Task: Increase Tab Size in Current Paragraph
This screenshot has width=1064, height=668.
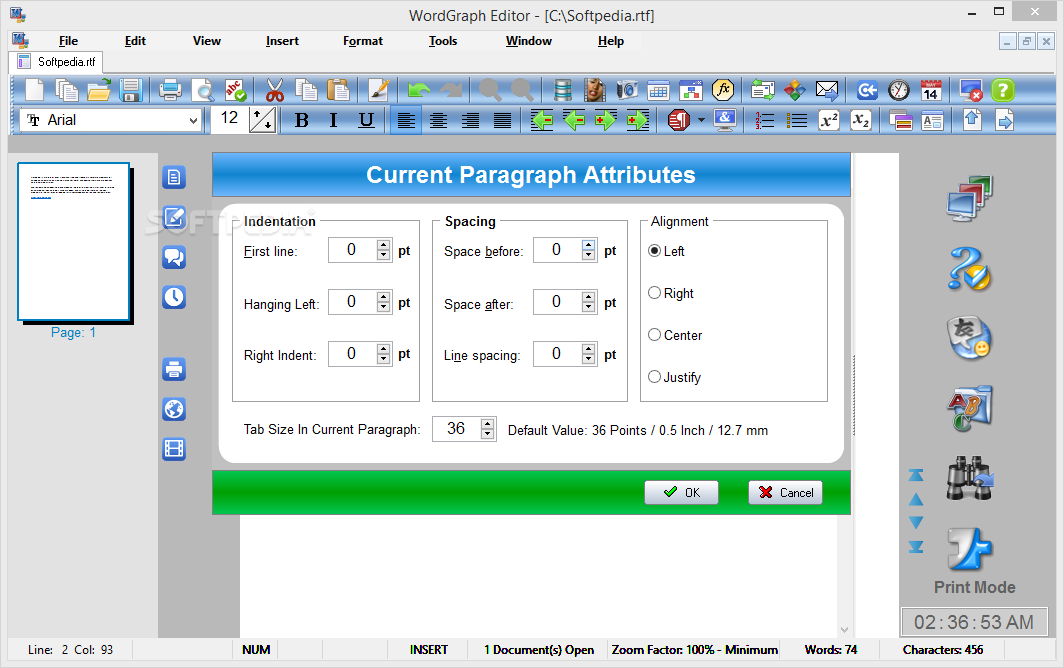Action: tap(488, 424)
